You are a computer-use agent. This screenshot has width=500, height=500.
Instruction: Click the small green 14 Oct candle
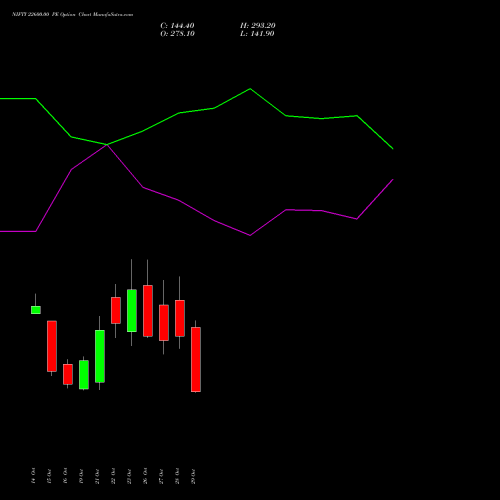pyautogui.click(x=36, y=310)
